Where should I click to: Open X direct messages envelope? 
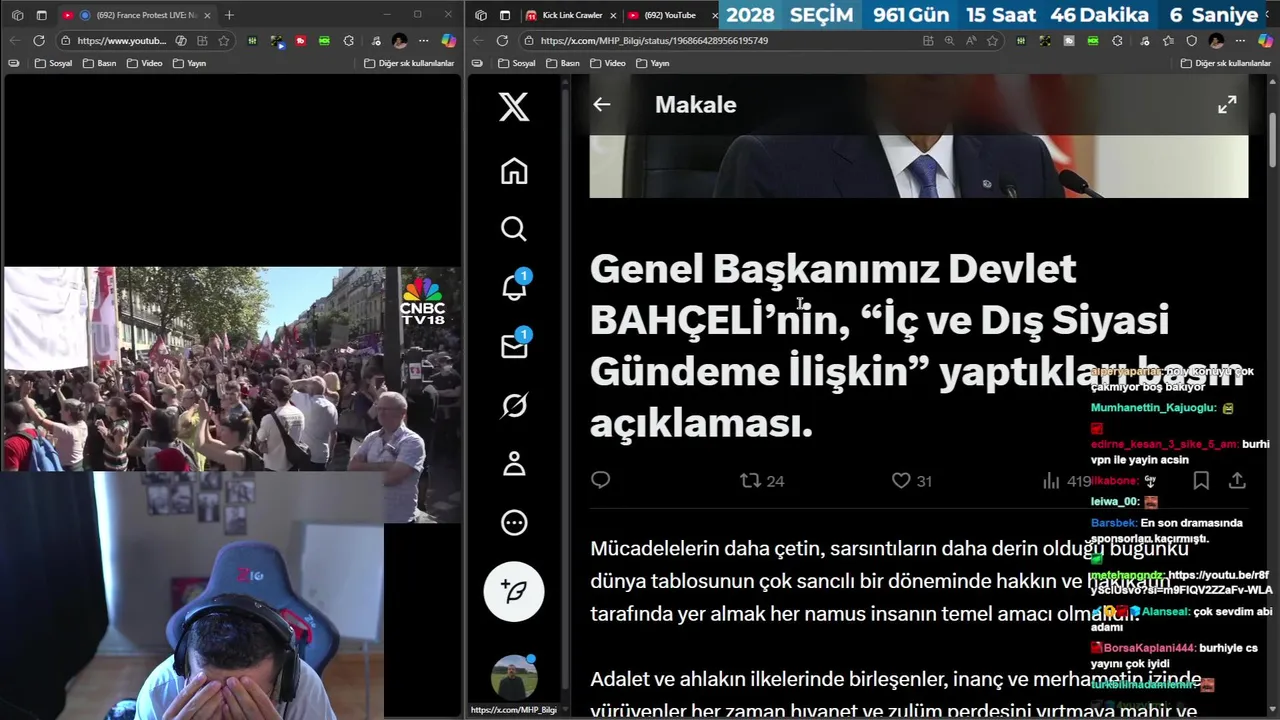pyautogui.click(x=514, y=346)
